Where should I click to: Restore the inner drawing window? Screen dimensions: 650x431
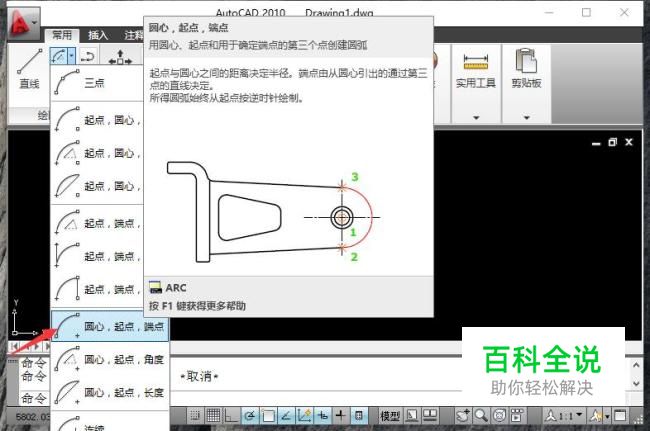(612, 142)
